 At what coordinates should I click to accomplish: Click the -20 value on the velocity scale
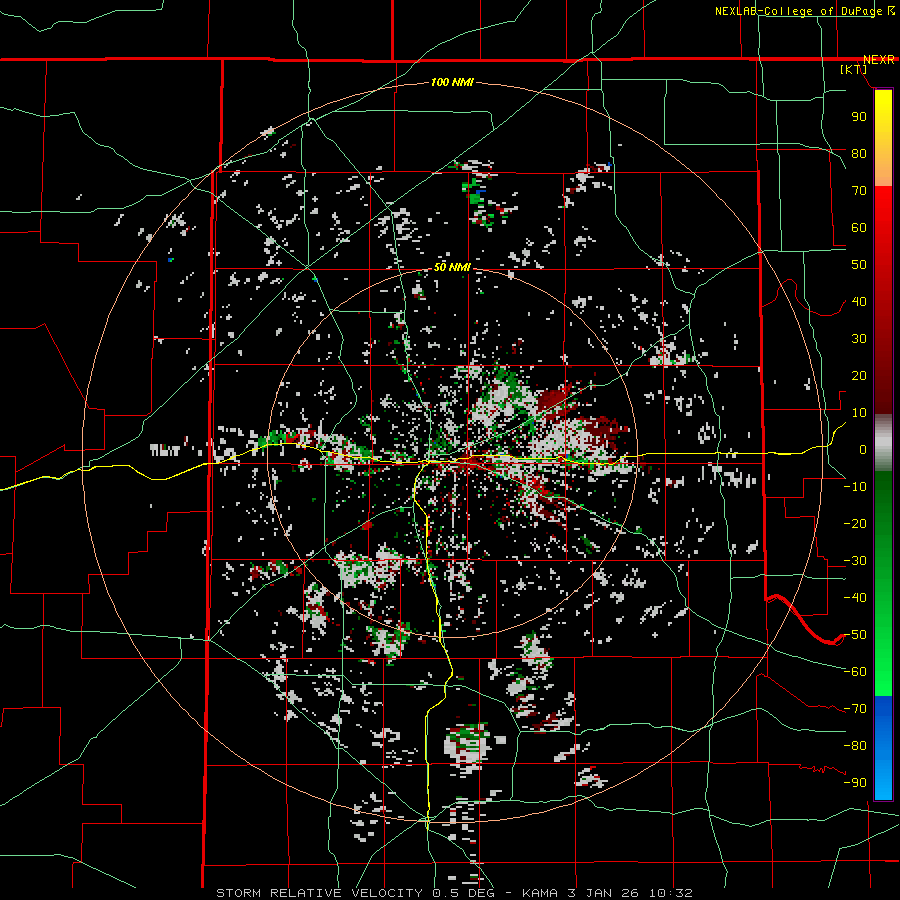pyautogui.click(x=855, y=524)
